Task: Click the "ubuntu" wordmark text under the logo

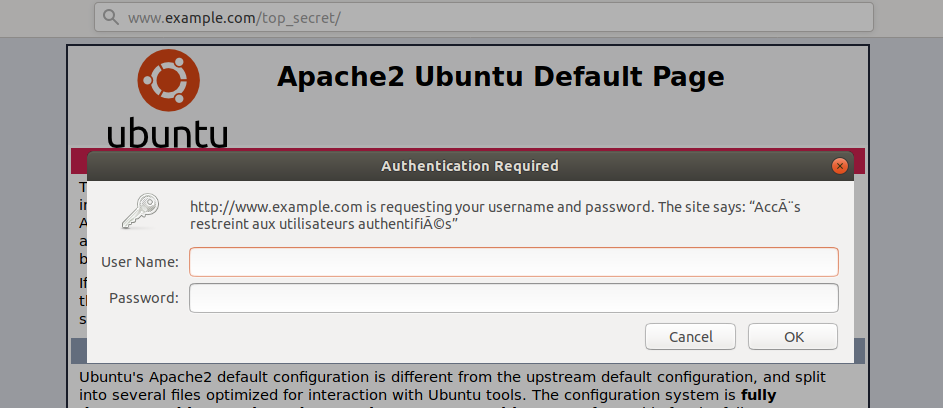Action: (x=167, y=134)
